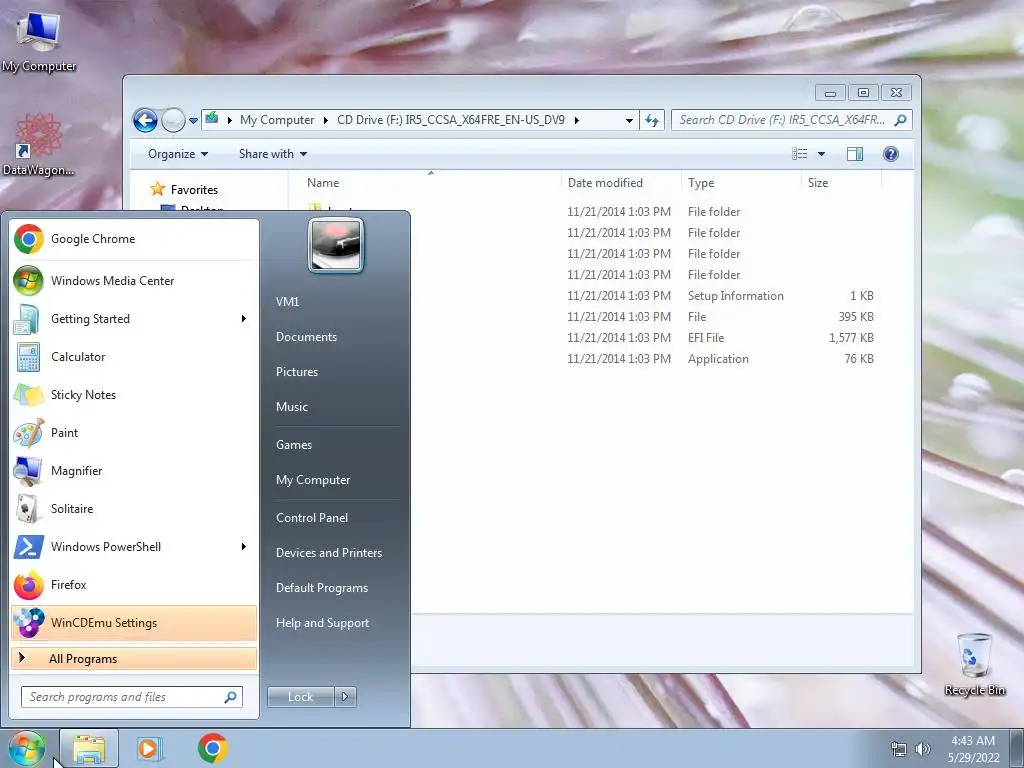Viewport: 1024px width, 768px height.
Task: Start Magnifier from the Start menu
Action: [134, 471]
